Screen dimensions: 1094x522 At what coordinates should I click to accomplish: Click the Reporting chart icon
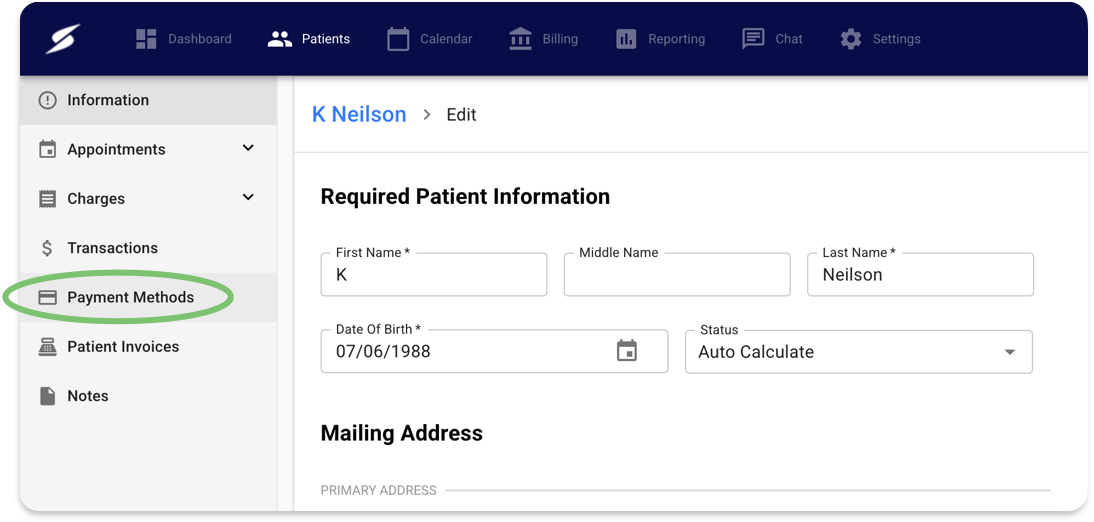(x=626, y=39)
